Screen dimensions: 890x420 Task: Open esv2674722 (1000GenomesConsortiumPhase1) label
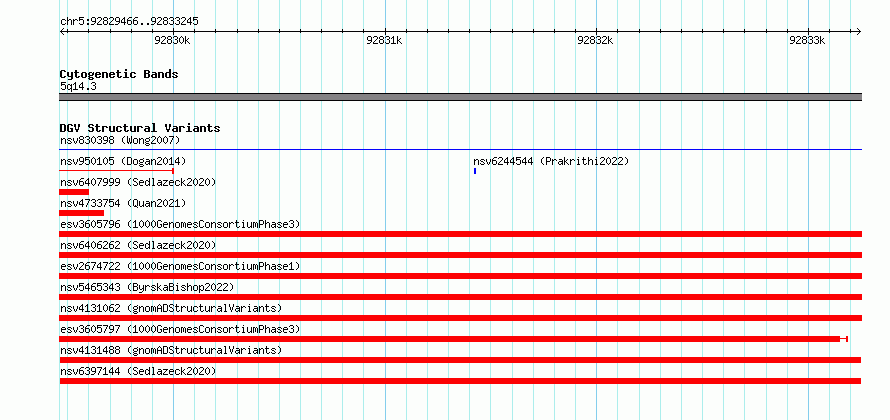pos(180,266)
